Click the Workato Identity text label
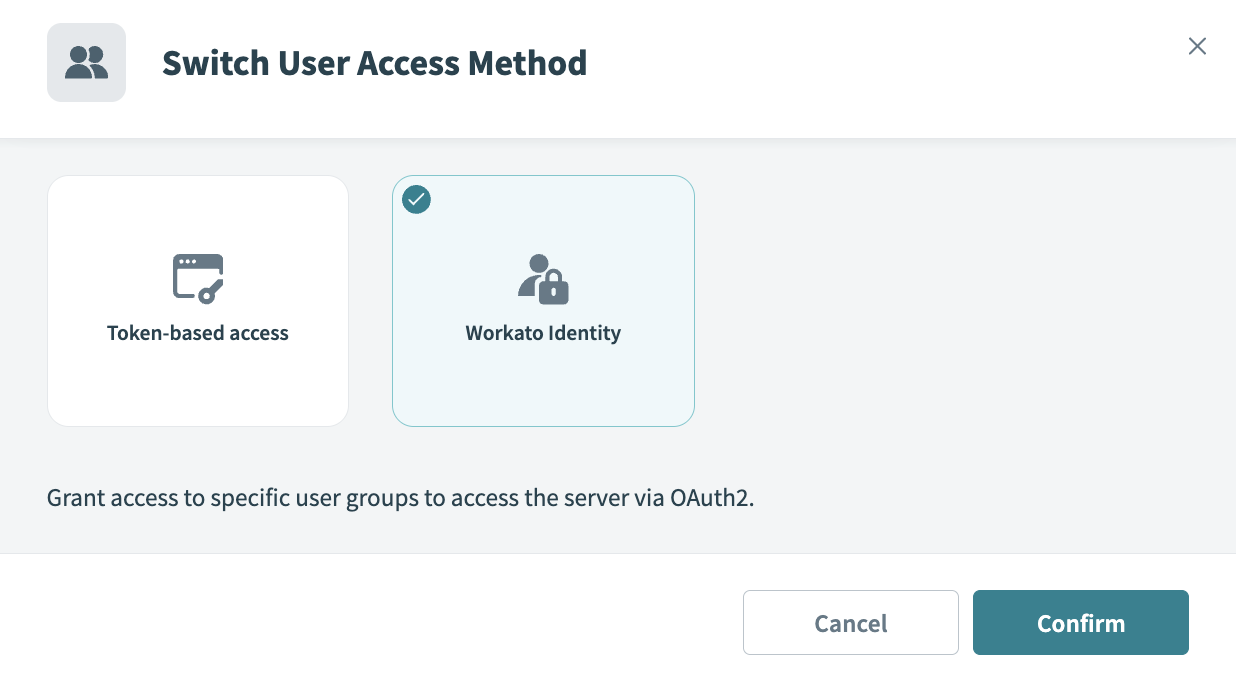Screen dimensions: 1236x678 click(x=543, y=332)
